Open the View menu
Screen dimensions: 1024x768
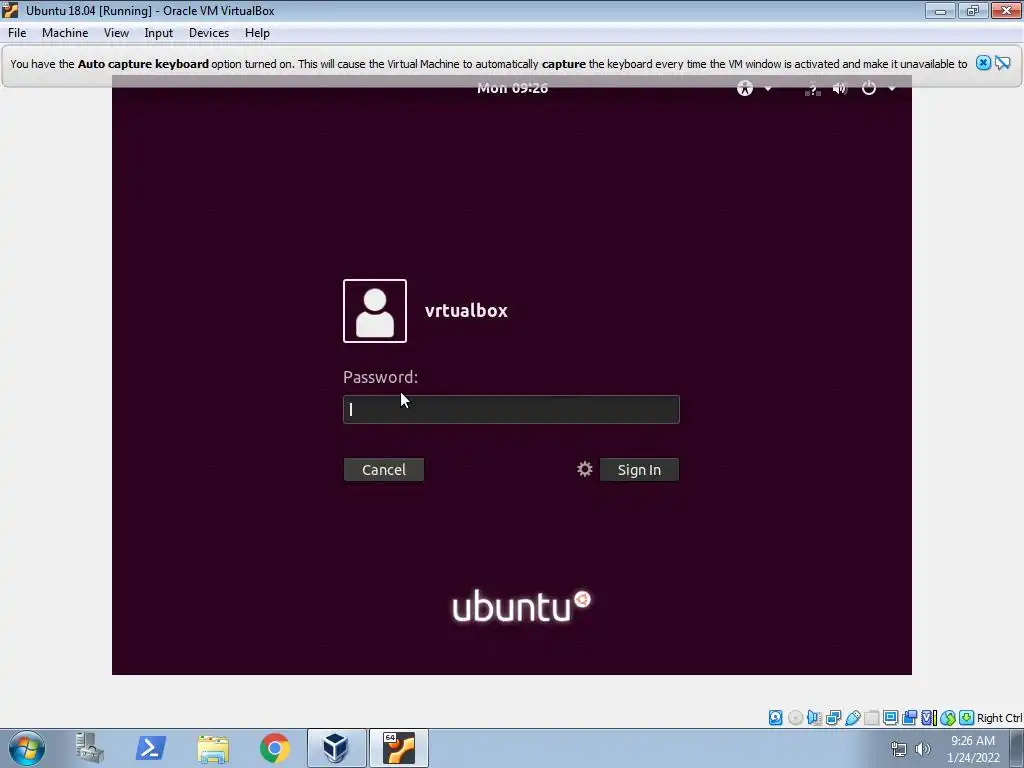click(x=116, y=33)
